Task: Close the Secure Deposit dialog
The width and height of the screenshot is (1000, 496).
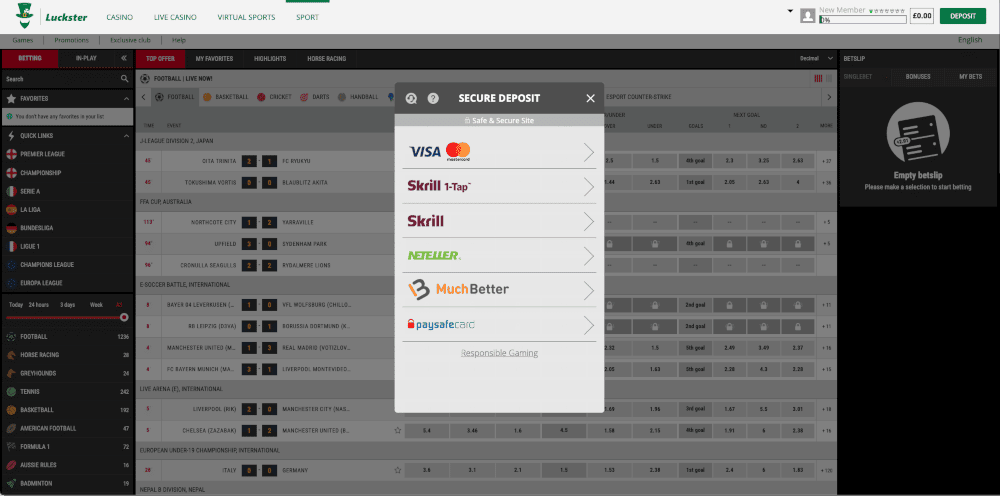Action: tap(590, 98)
